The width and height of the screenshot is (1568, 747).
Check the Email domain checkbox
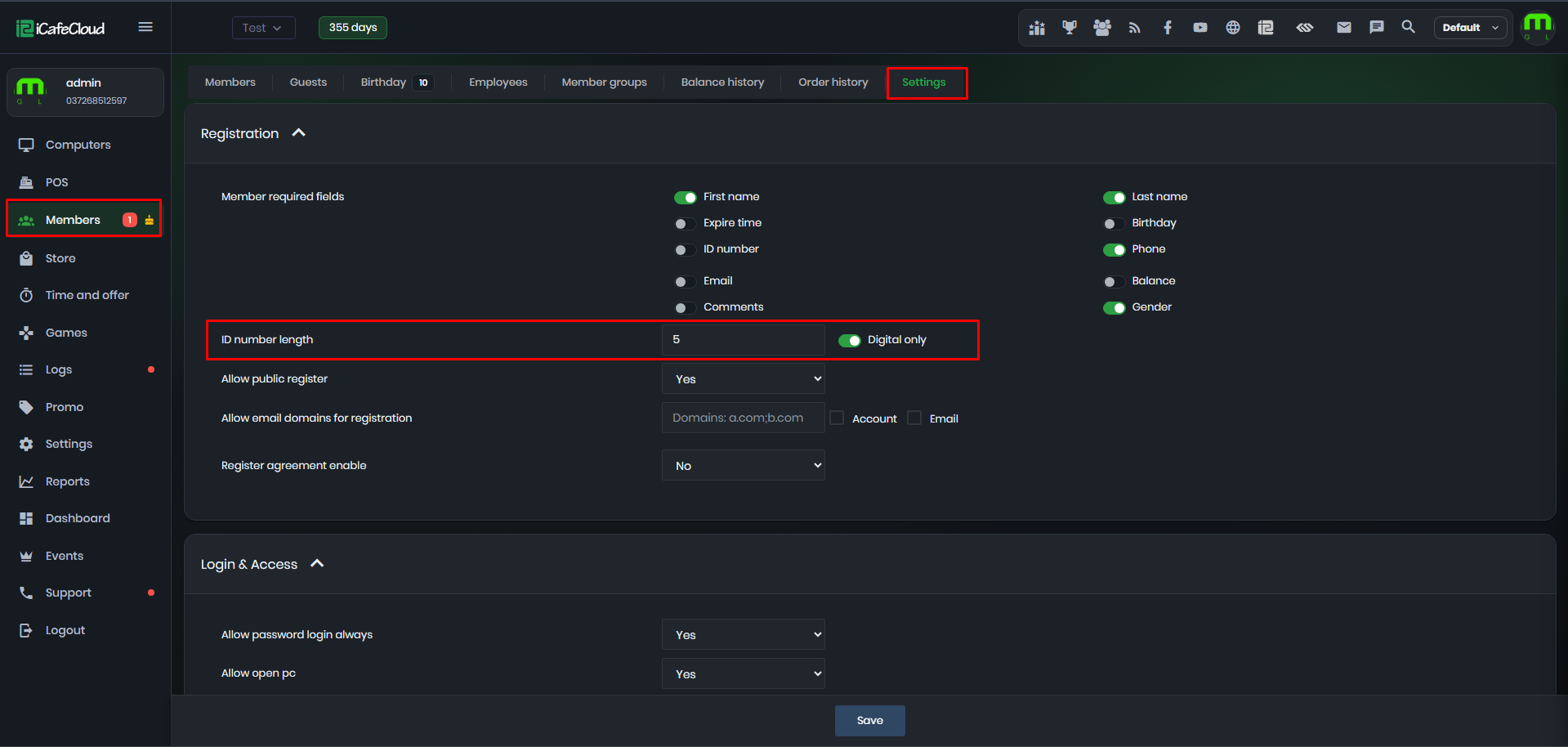click(x=914, y=418)
